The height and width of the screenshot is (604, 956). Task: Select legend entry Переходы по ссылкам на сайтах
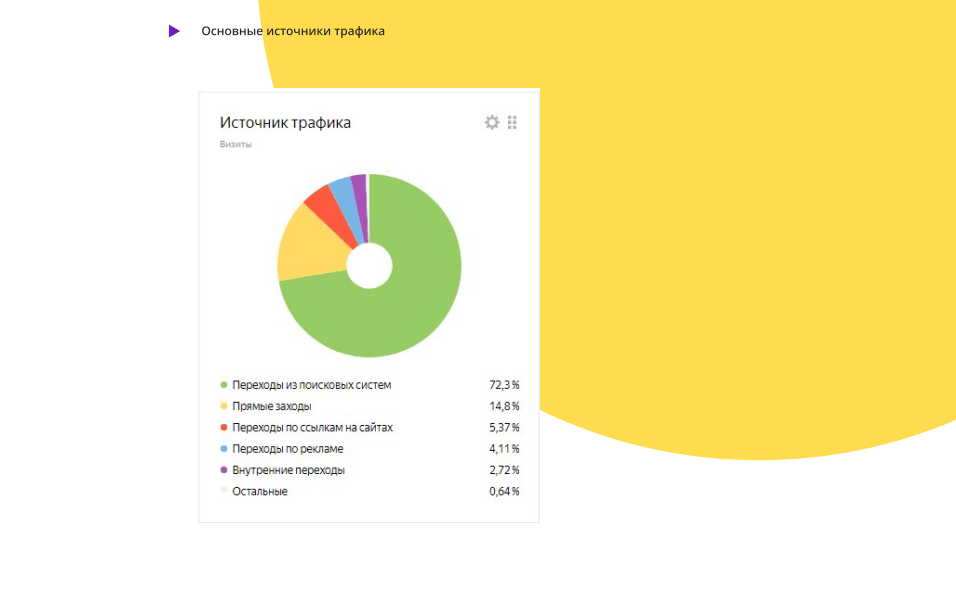point(313,428)
